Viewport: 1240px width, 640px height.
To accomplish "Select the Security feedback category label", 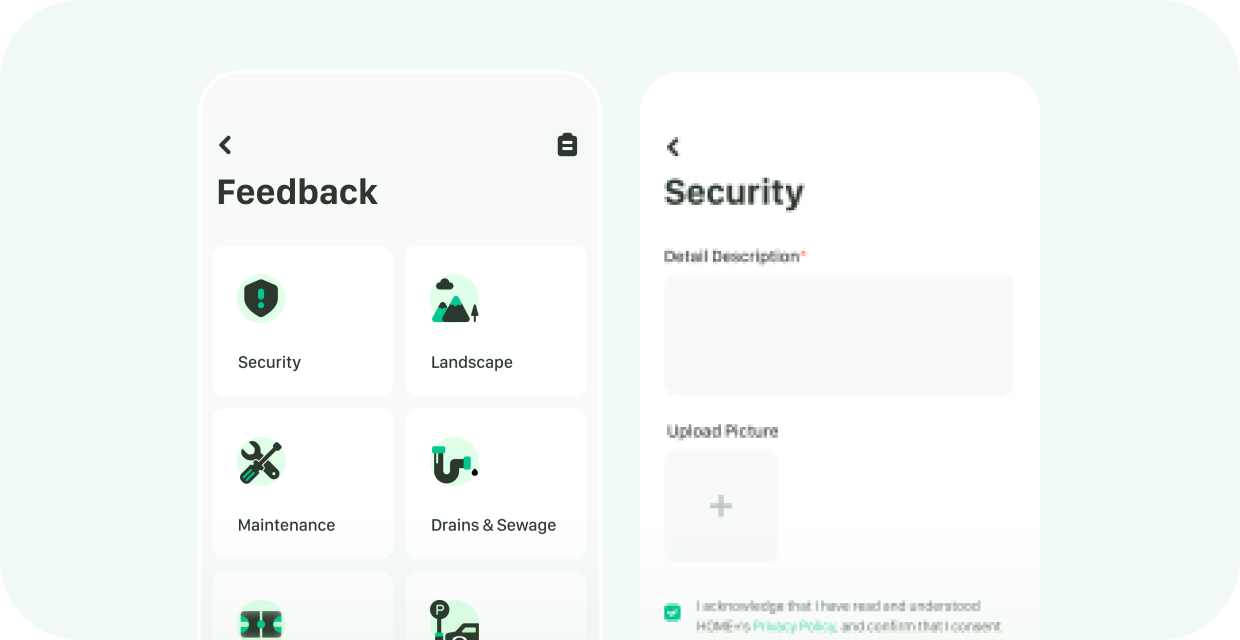I will (269, 362).
